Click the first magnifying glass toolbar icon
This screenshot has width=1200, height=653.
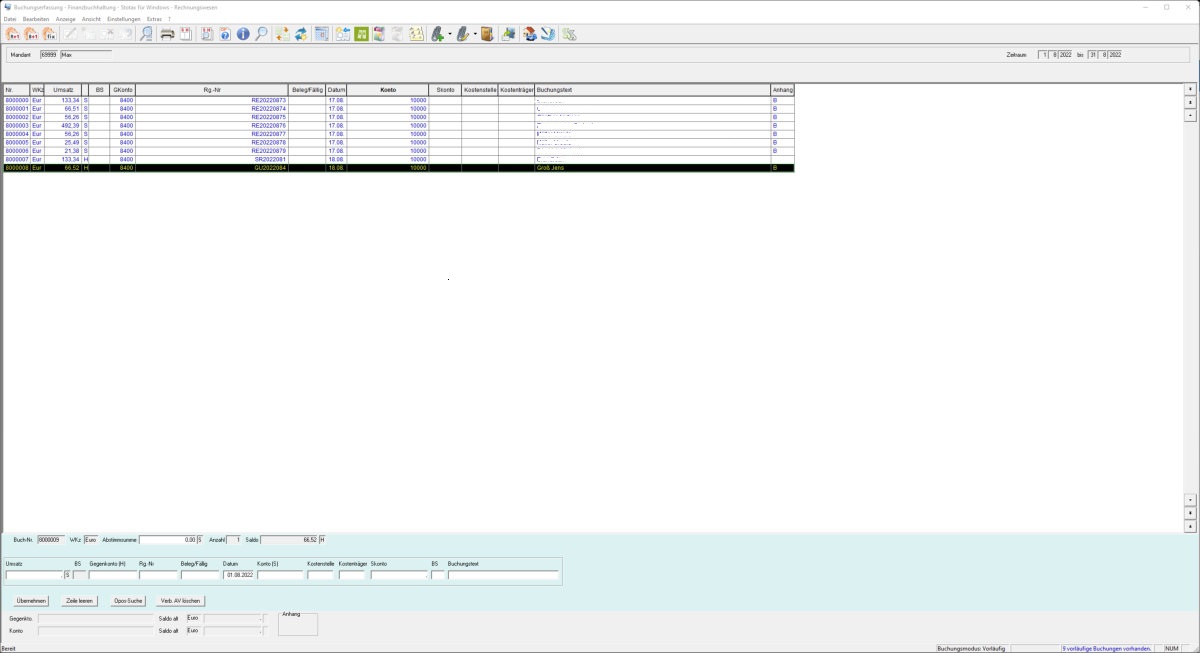coord(146,34)
